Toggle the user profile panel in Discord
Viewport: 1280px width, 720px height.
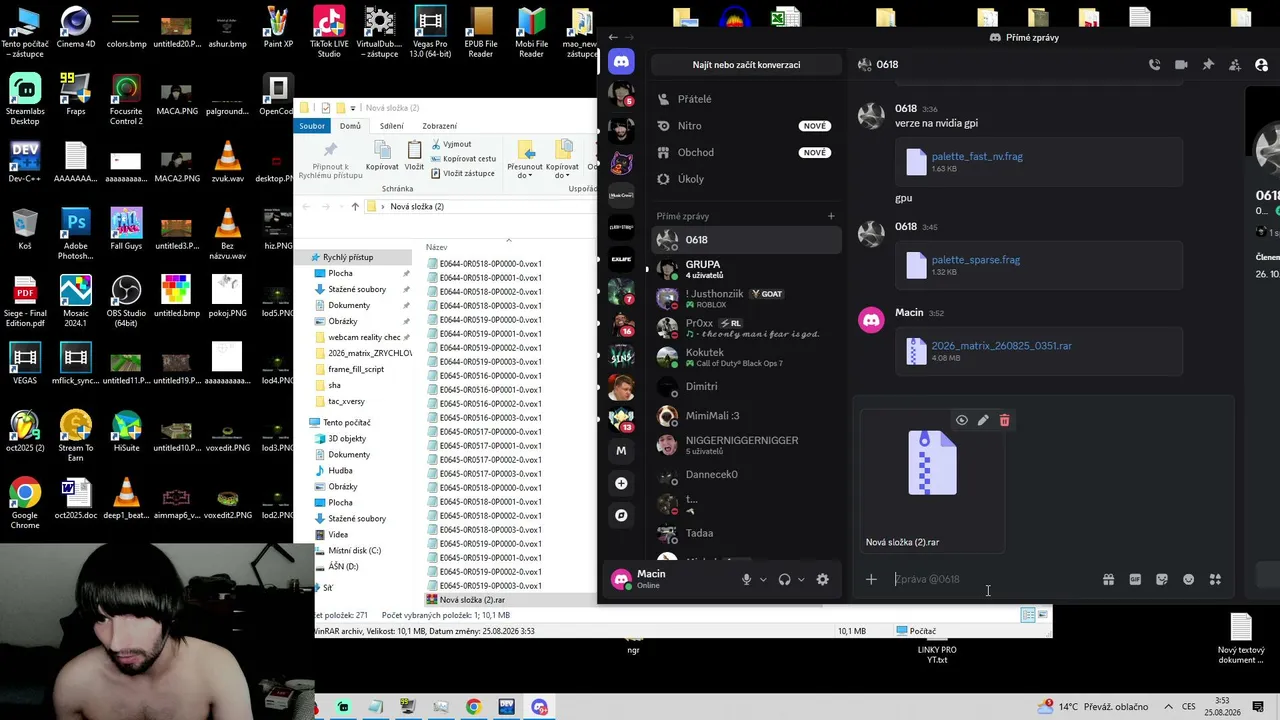click(x=1262, y=65)
